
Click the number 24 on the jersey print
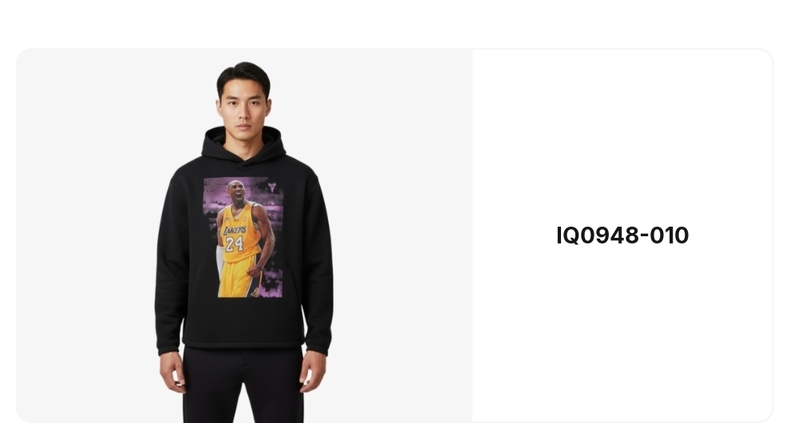234,244
